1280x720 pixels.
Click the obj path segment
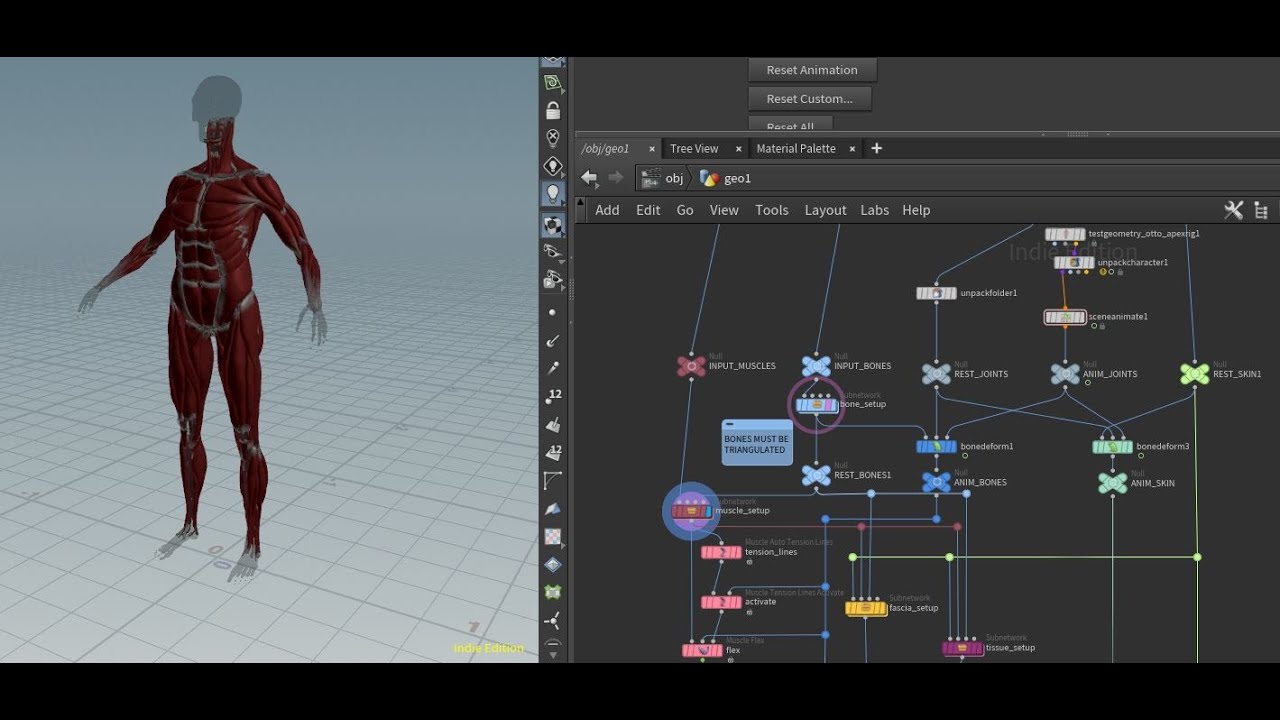[663, 178]
